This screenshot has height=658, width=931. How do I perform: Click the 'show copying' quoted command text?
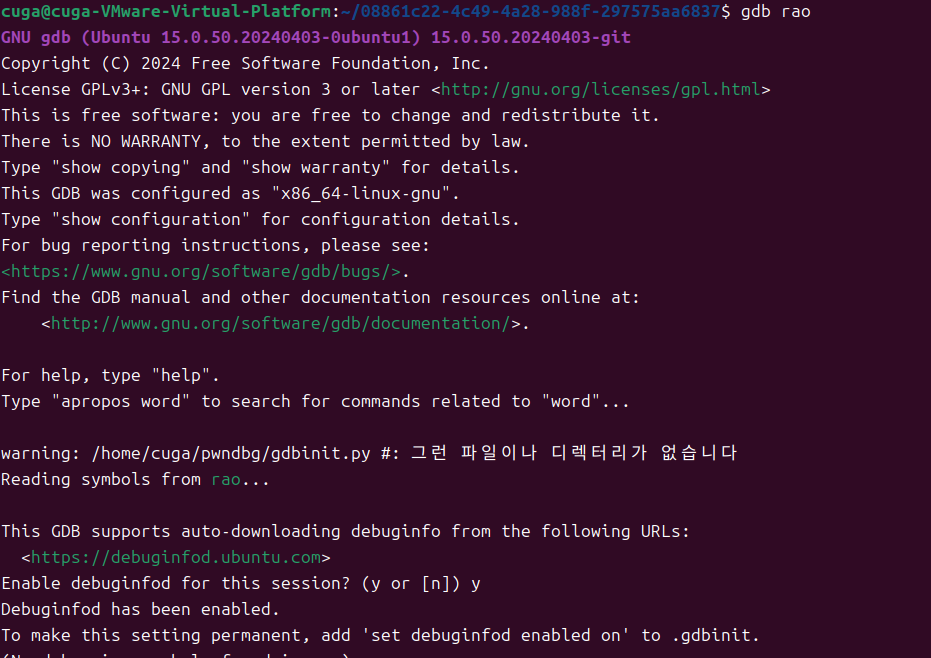(x=121, y=167)
